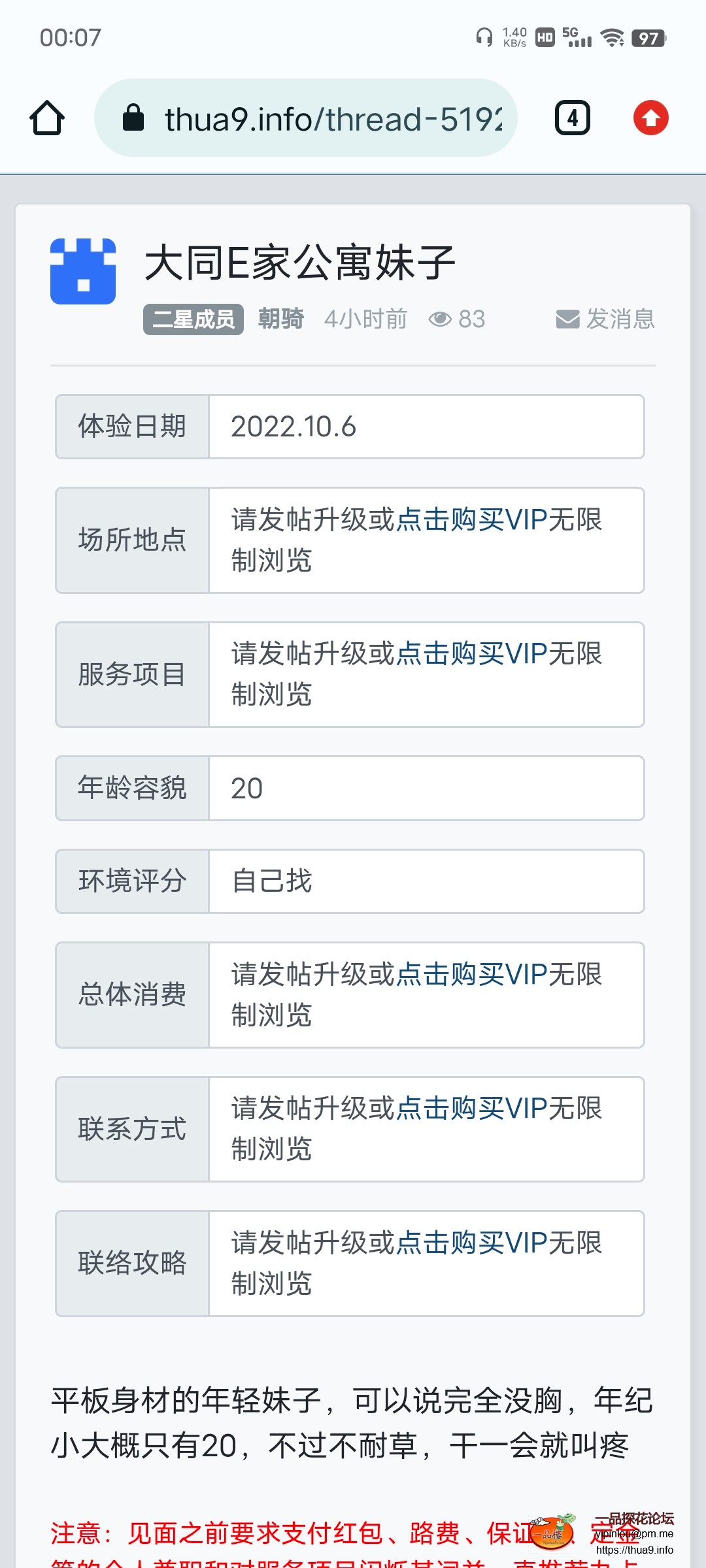Viewport: 706px width, 1568px height.
Task: Tap the Wi-Fi status icon
Action: coord(613,38)
